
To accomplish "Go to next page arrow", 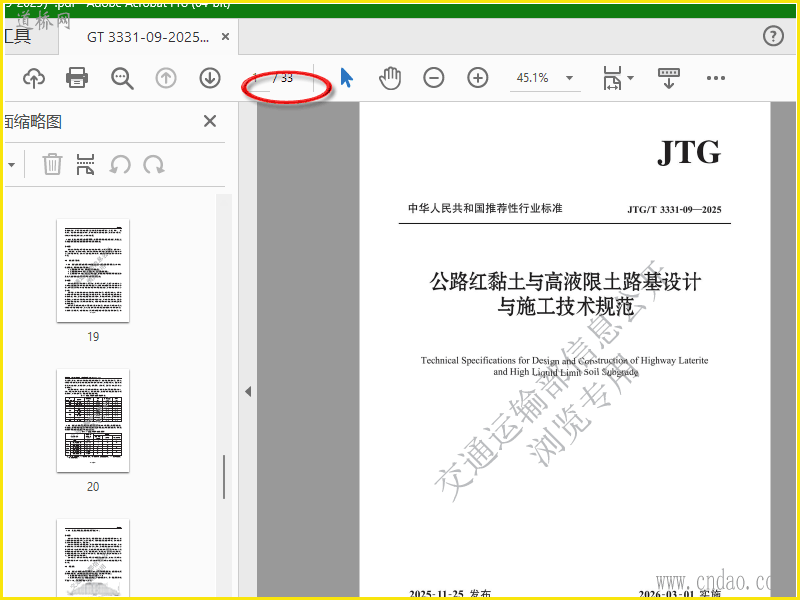I will [x=210, y=78].
